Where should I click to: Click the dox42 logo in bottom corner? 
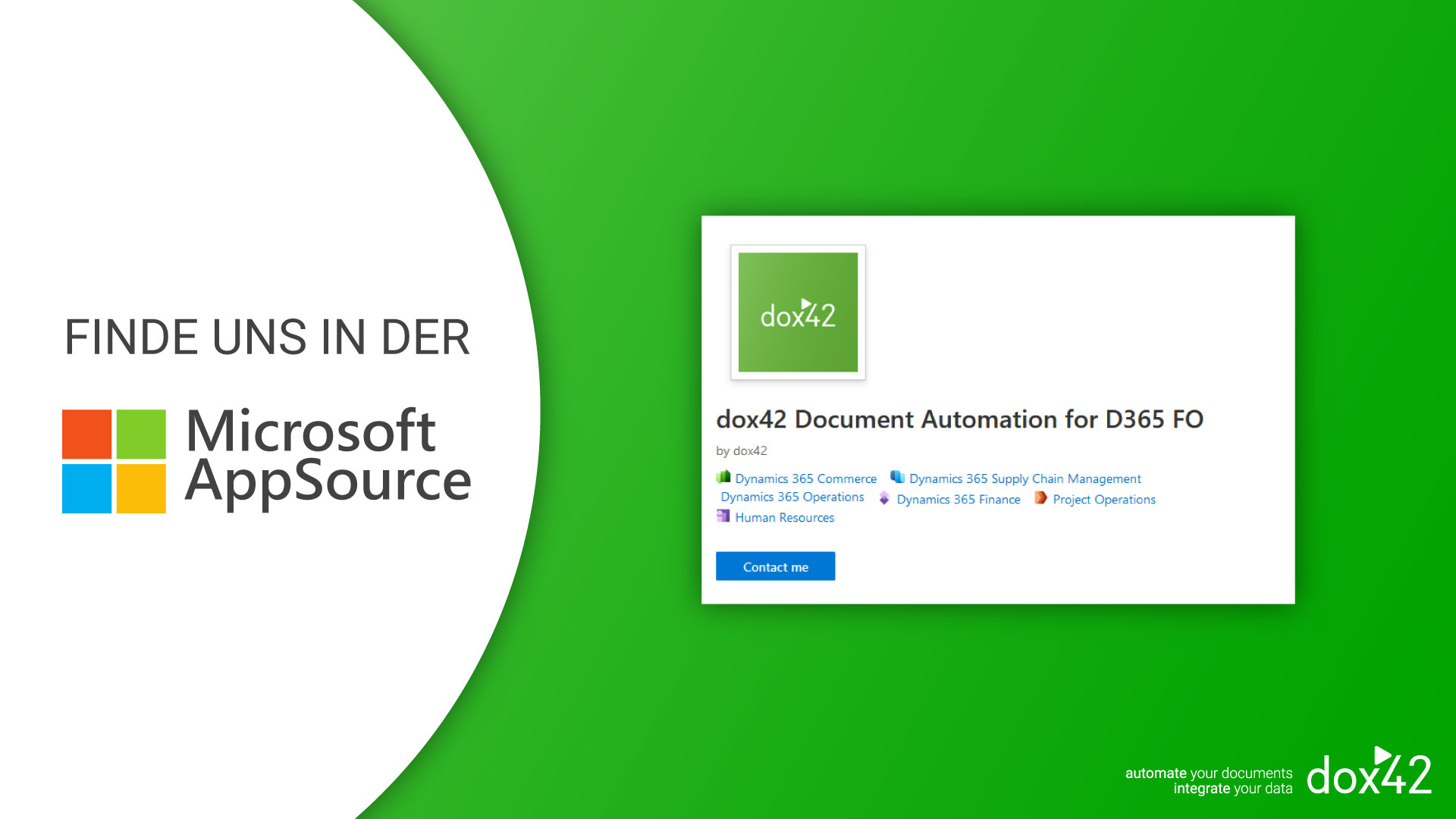[1369, 771]
